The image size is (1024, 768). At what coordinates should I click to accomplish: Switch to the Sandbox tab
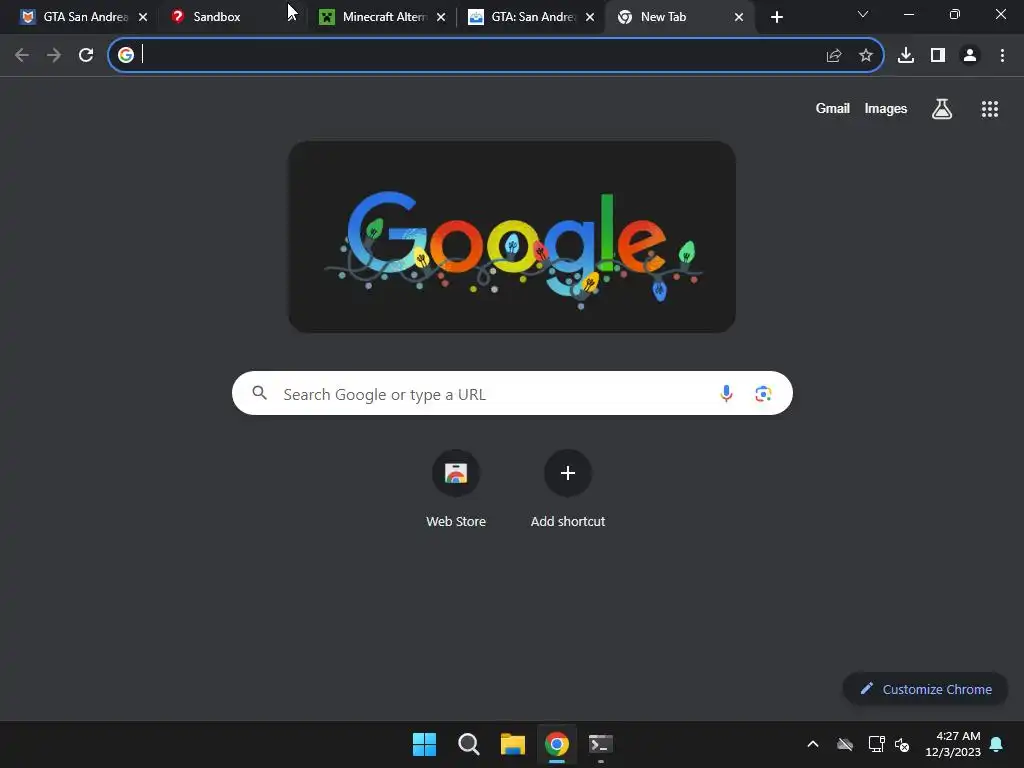coord(229,17)
